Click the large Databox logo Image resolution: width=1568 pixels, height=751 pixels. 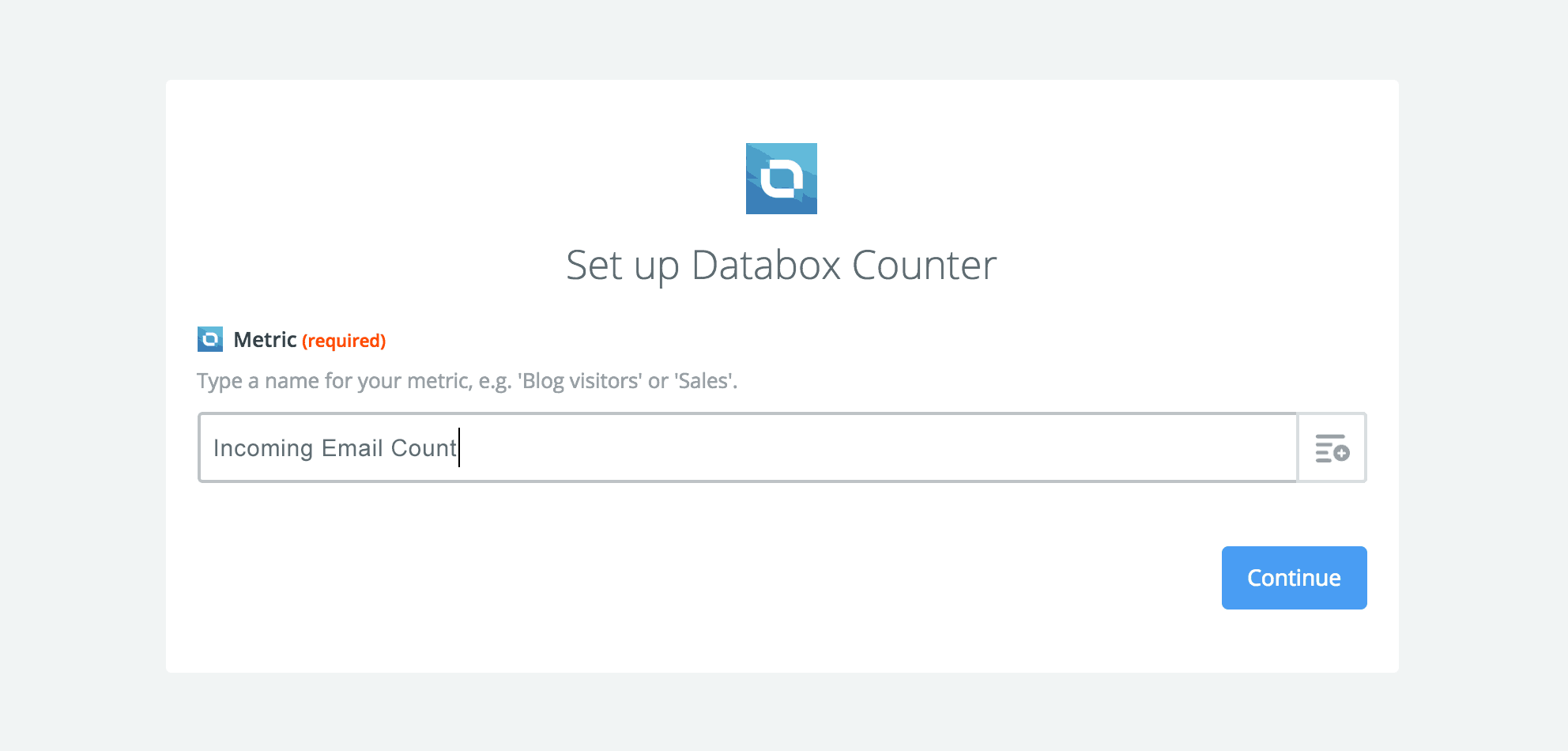[781, 179]
